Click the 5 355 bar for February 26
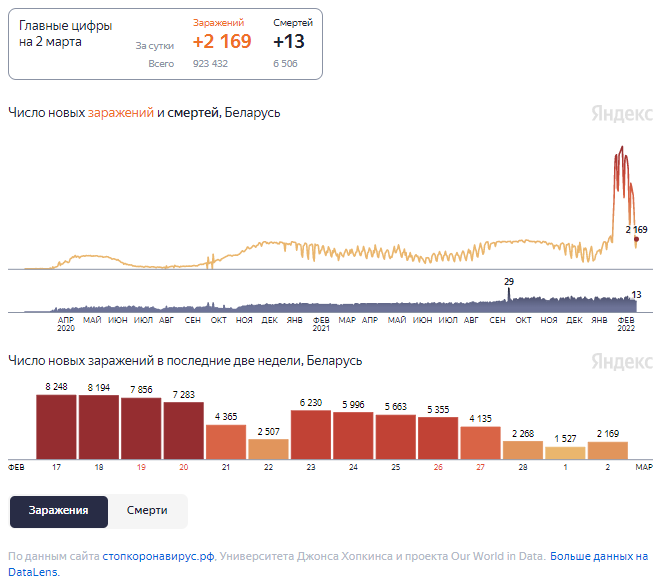 [x=438, y=438]
